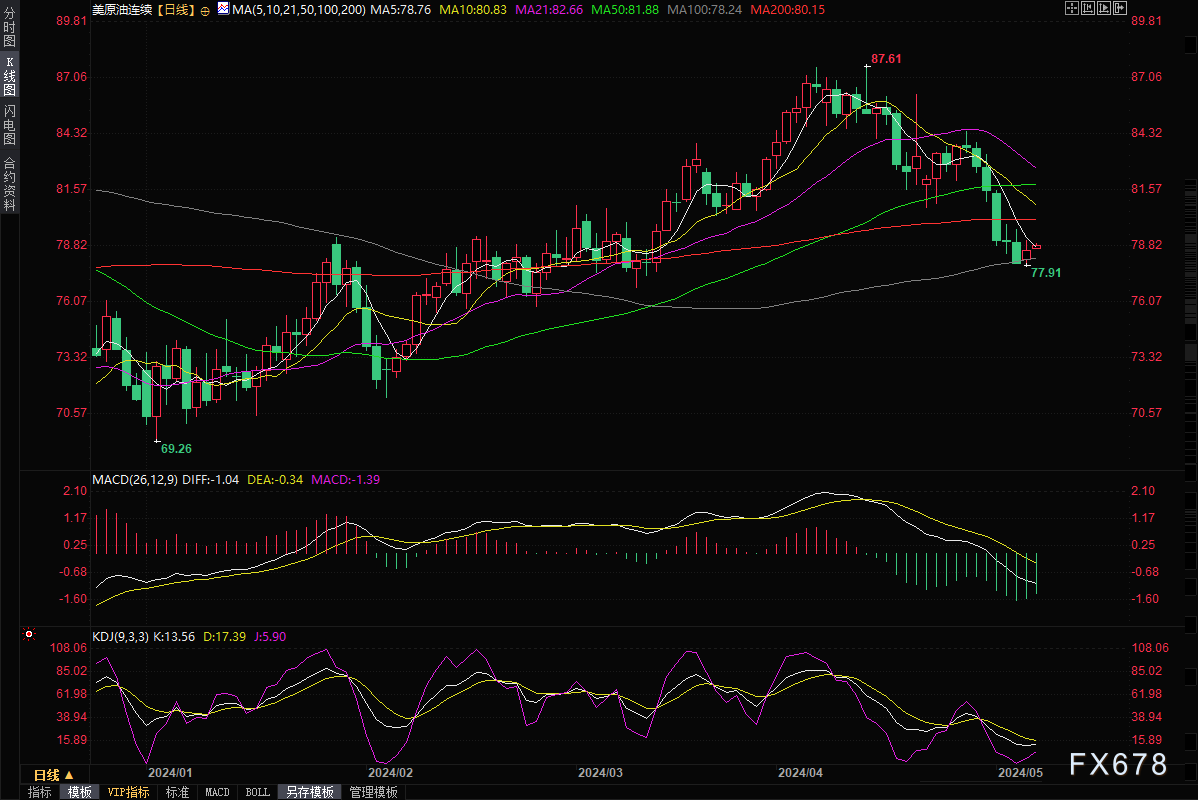Click the chart play-forward axis icon
Image resolution: width=1198 pixels, height=800 pixels.
click(1104, 8)
